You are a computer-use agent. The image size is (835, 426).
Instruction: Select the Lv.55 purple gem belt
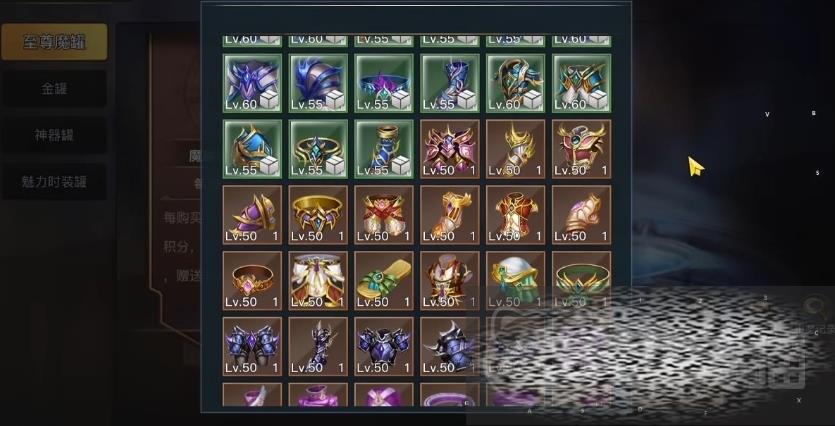384,83
